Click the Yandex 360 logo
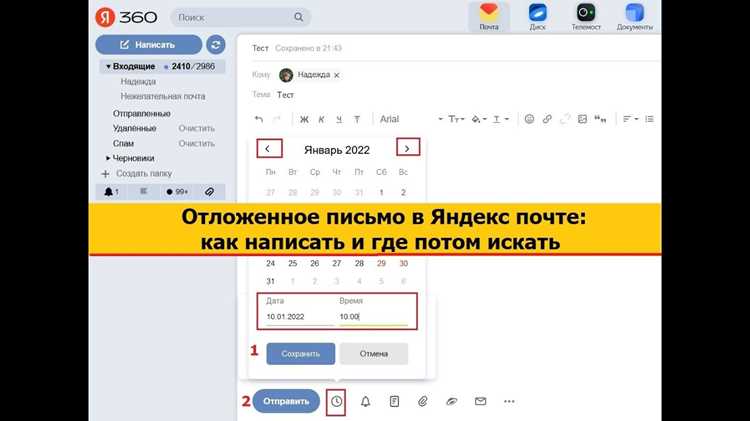Image resolution: width=750 pixels, height=421 pixels. pyautogui.click(x=126, y=17)
